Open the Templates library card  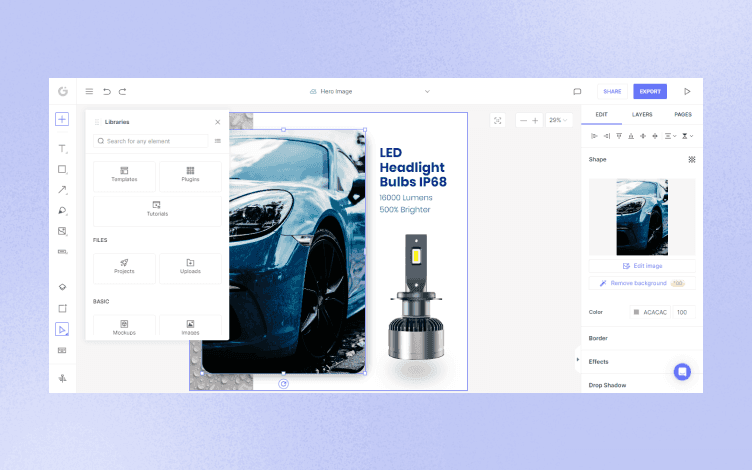point(124,175)
